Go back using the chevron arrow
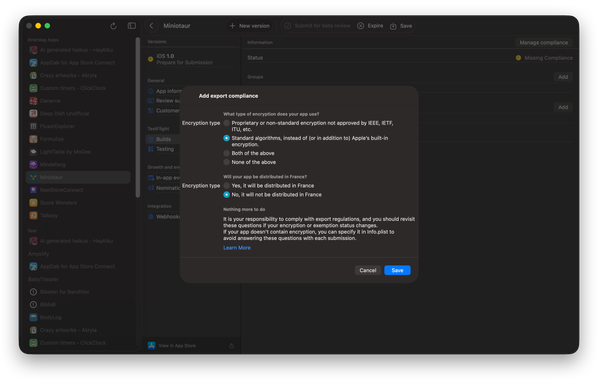Image resolution: width=598 pixels, height=384 pixels. [151, 26]
